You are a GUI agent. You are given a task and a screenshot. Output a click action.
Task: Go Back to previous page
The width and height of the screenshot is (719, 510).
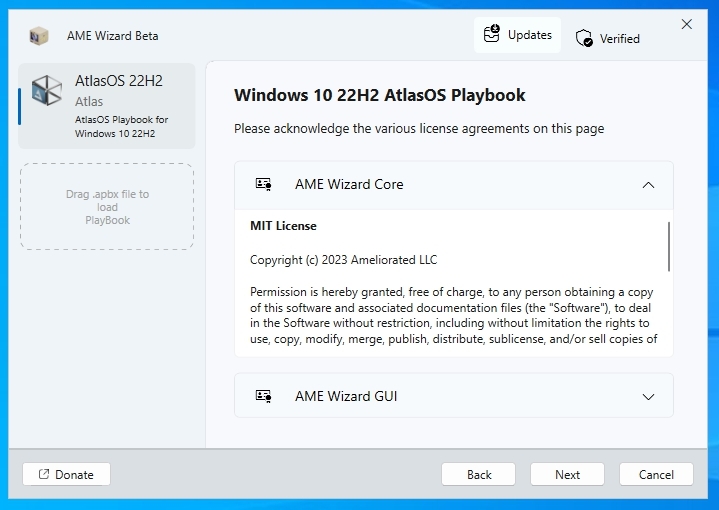coord(478,474)
